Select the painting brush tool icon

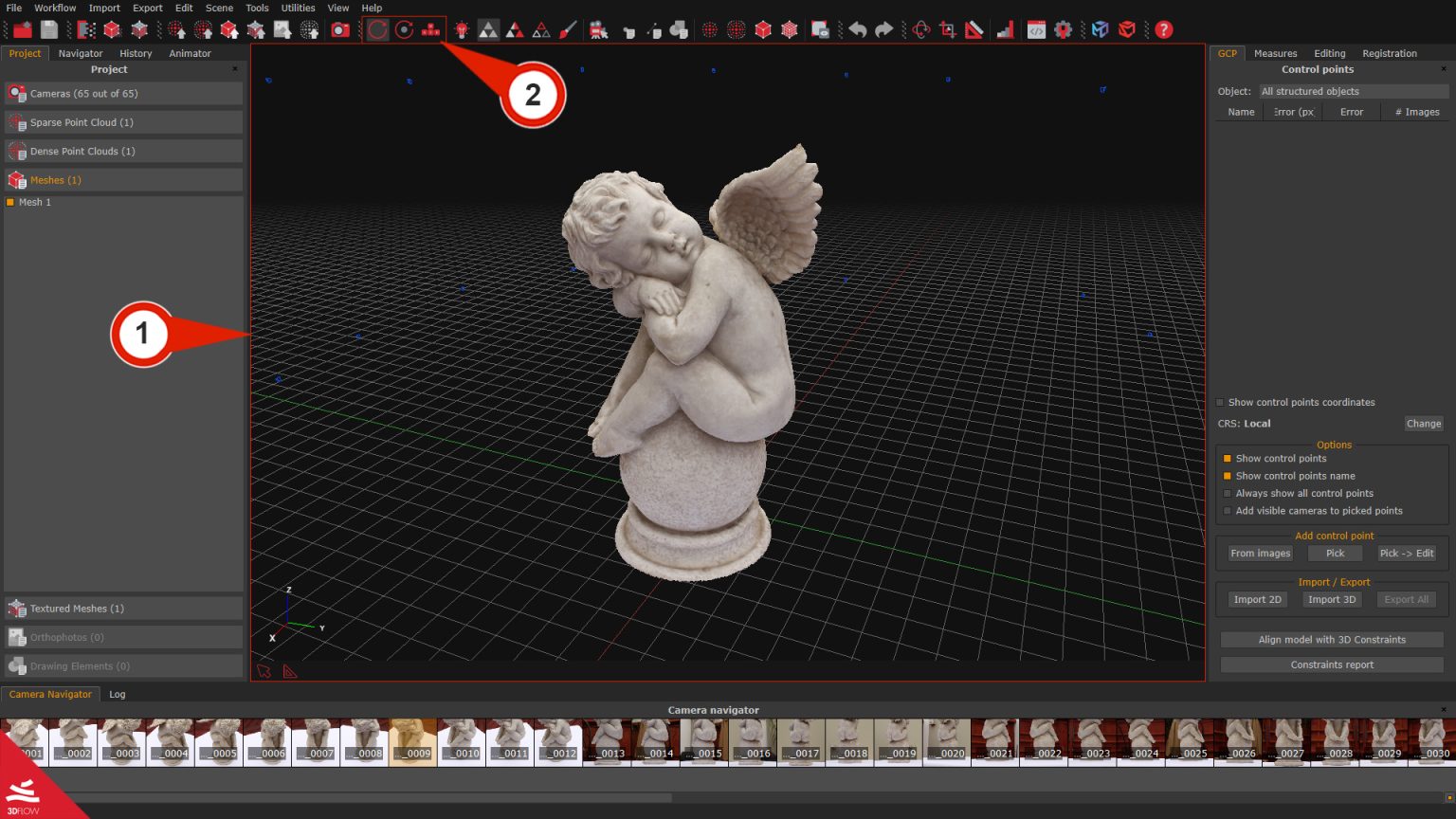pyautogui.click(x=568, y=29)
